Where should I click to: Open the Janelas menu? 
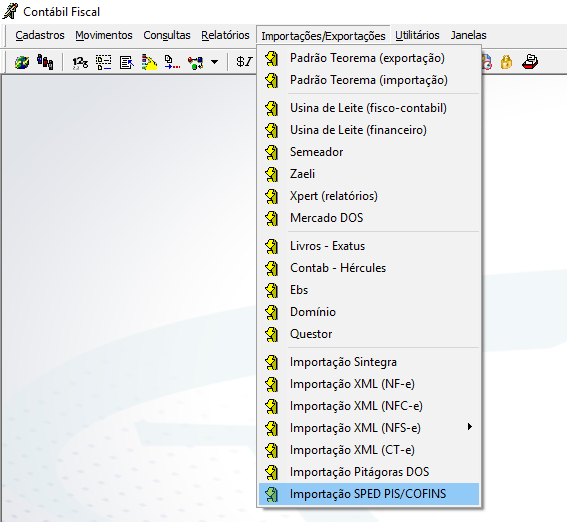pyautogui.click(x=468, y=35)
